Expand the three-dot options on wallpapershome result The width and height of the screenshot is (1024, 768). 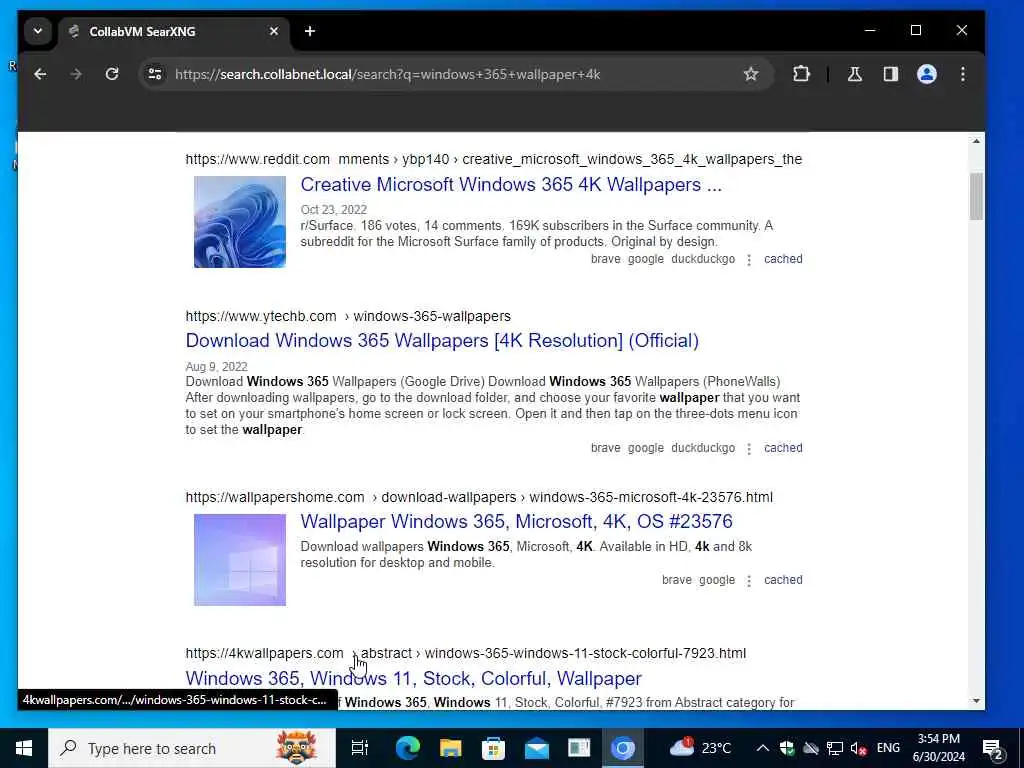coord(749,581)
